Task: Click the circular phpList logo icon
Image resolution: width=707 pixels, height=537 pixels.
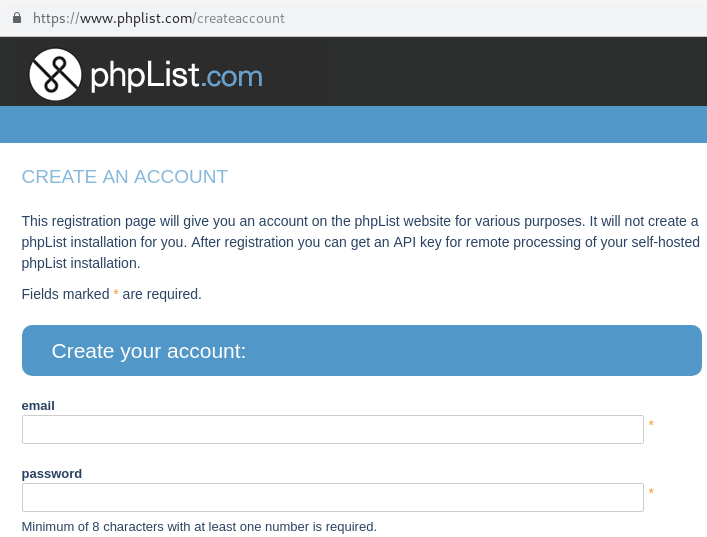Action: [x=55, y=74]
